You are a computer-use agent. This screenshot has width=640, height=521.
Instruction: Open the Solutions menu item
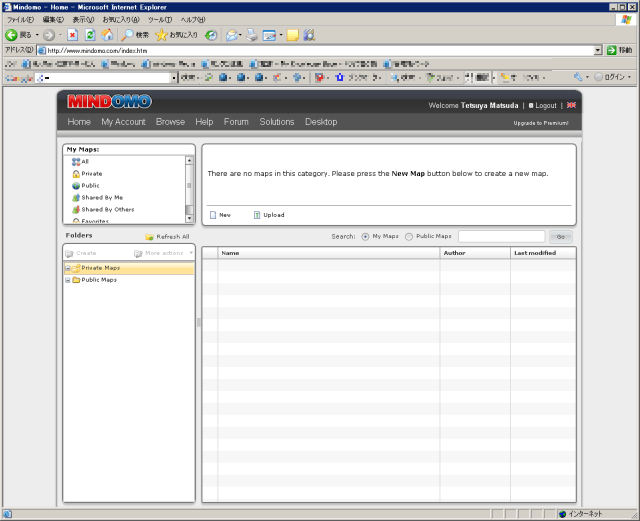pyautogui.click(x=277, y=122)
